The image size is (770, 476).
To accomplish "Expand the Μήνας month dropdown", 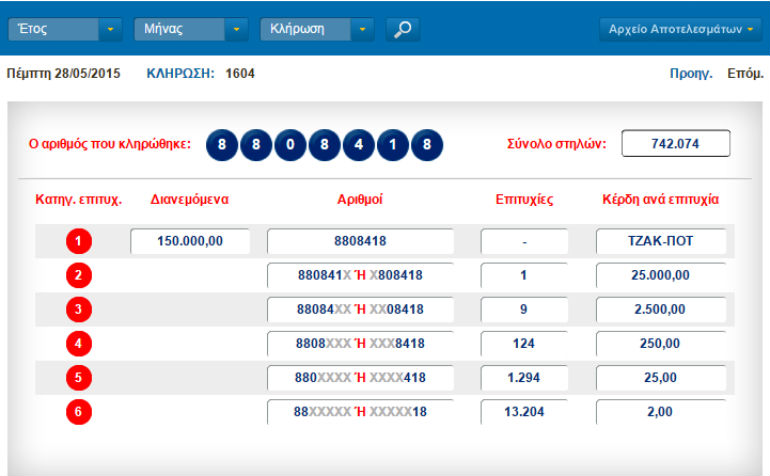I will click(x=190, y=29).
